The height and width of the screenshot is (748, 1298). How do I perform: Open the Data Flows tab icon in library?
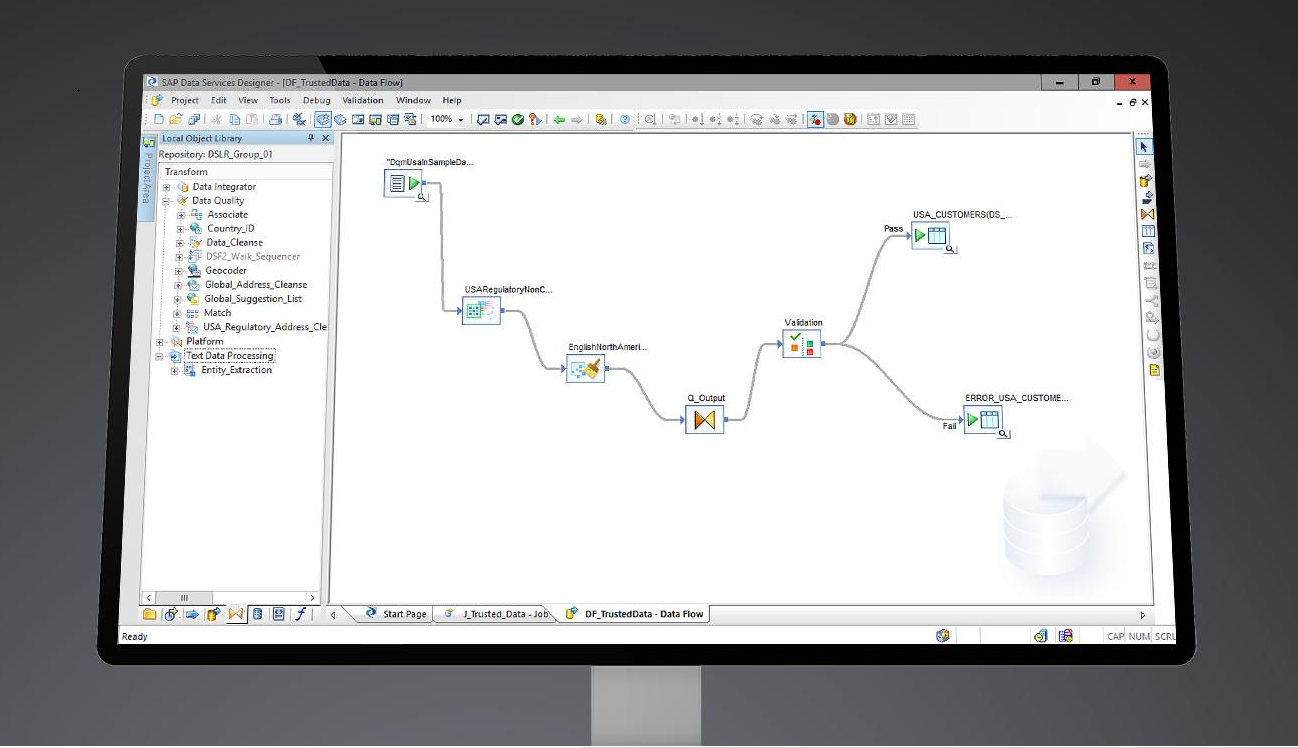point(214,614)
